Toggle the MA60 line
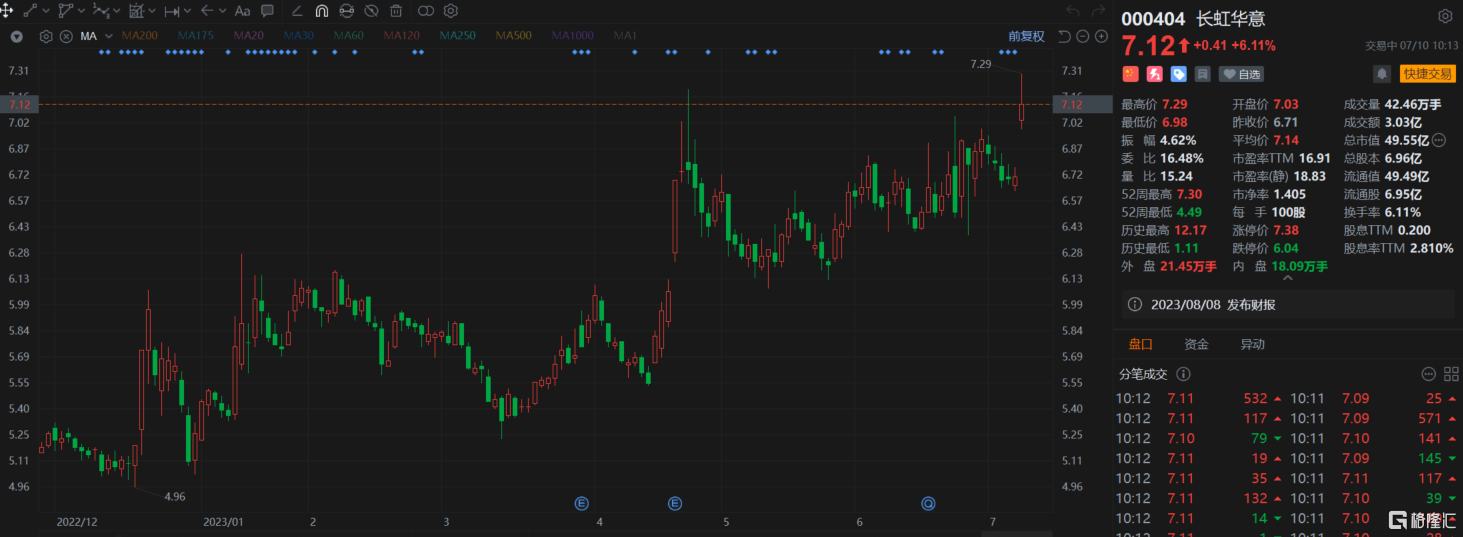Screen dimensions: 1463x537 pos(348,36)
